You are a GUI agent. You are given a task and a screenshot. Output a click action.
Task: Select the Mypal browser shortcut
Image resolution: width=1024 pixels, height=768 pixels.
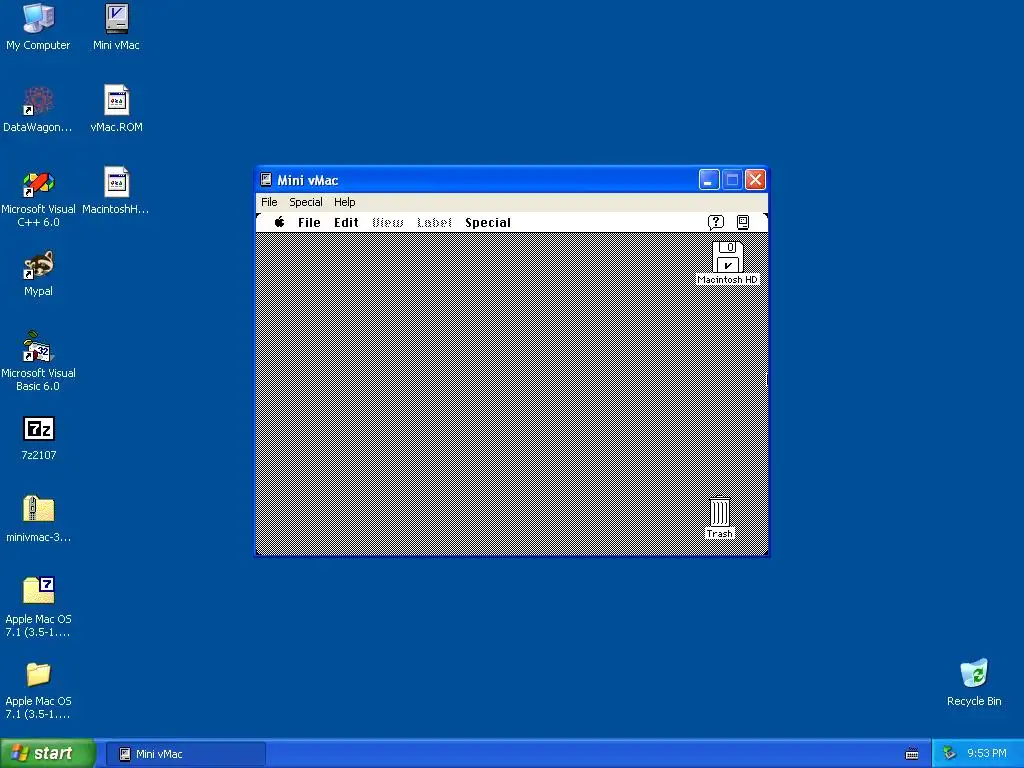[38, 273]
